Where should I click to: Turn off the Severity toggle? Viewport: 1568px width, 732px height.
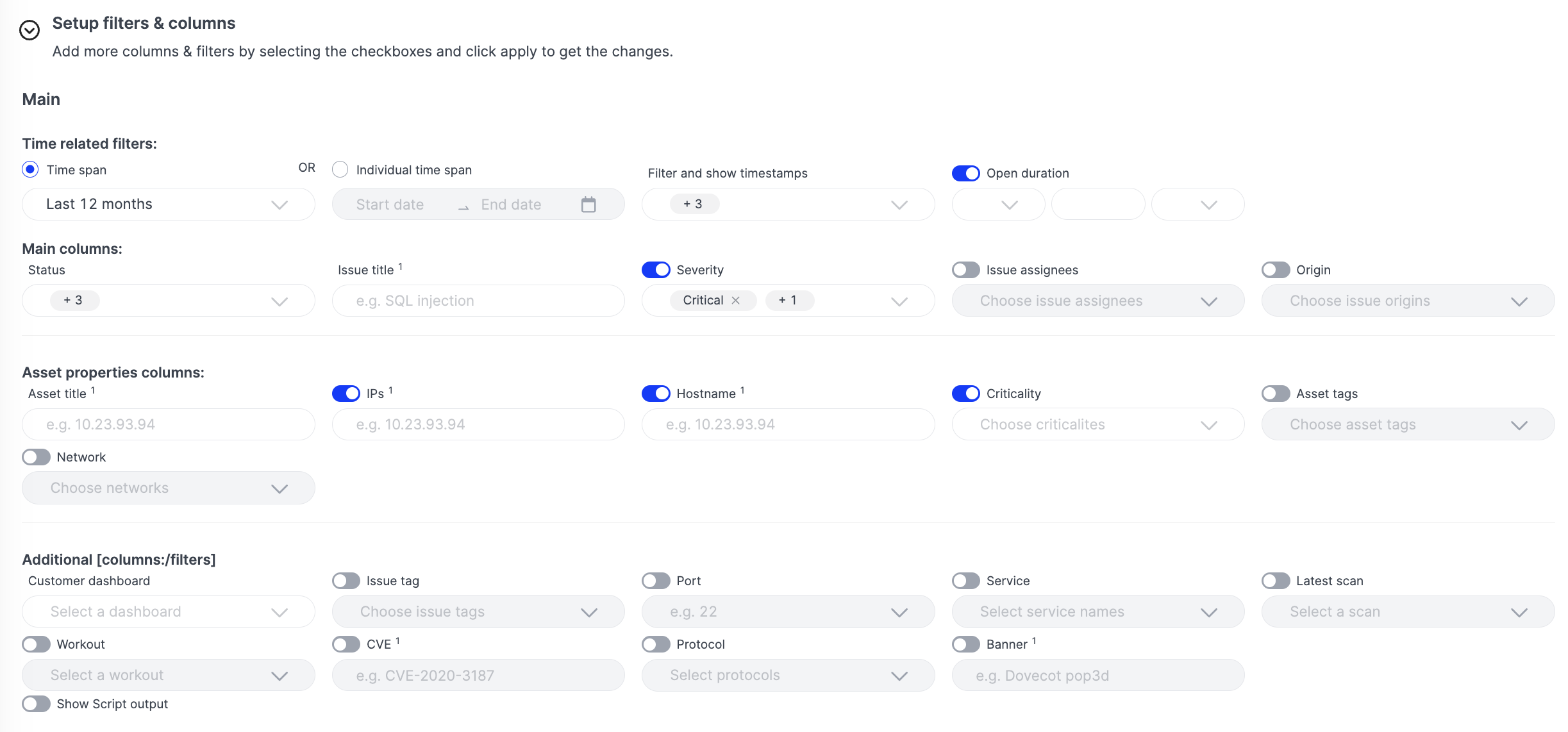point(656,270)
